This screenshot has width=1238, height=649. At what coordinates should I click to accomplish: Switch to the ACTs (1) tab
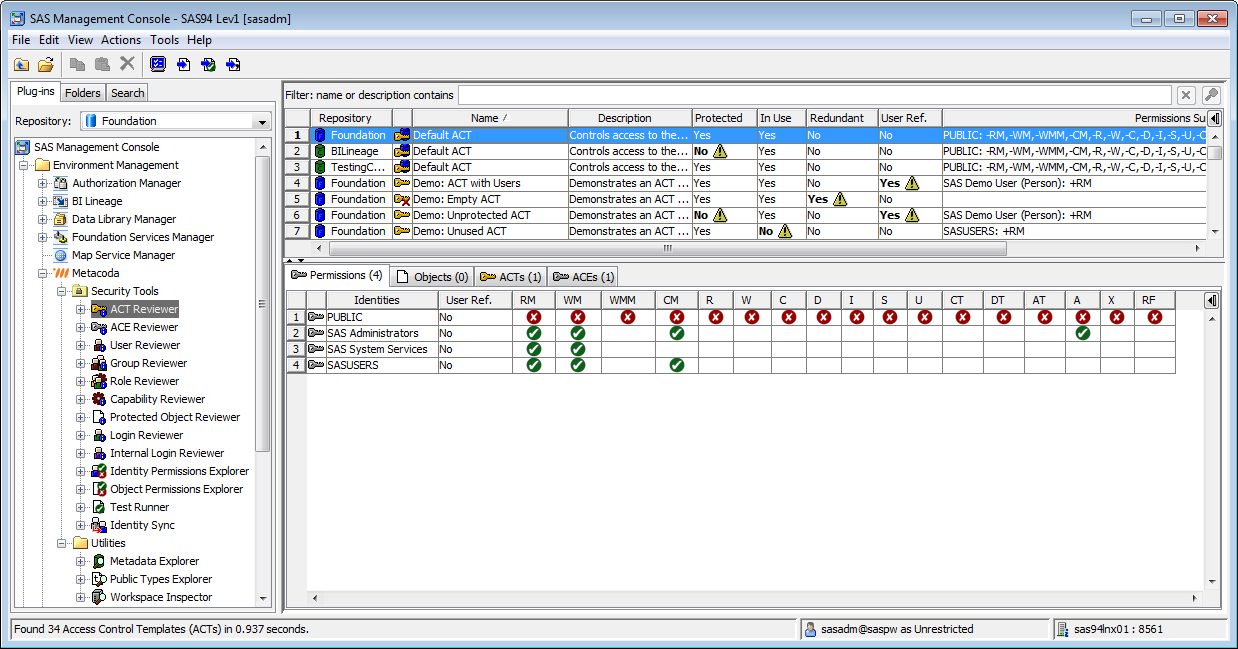511,276
